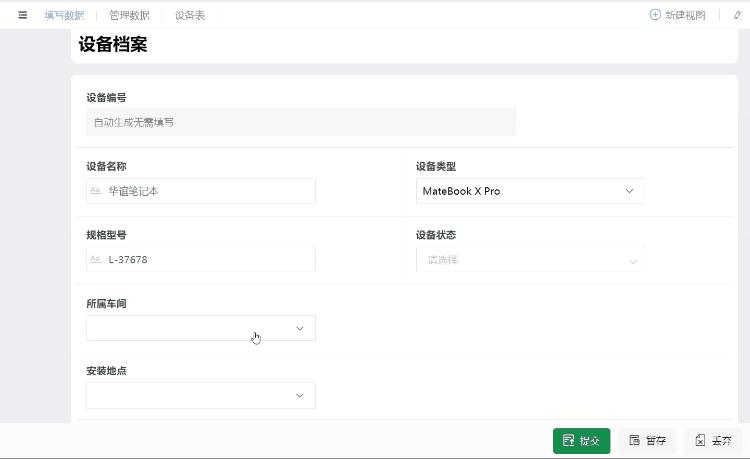This screenshot has height=459, width=750.
Task: Click the chevron arrow of 设备状态
Action: [x=633, y=262]
